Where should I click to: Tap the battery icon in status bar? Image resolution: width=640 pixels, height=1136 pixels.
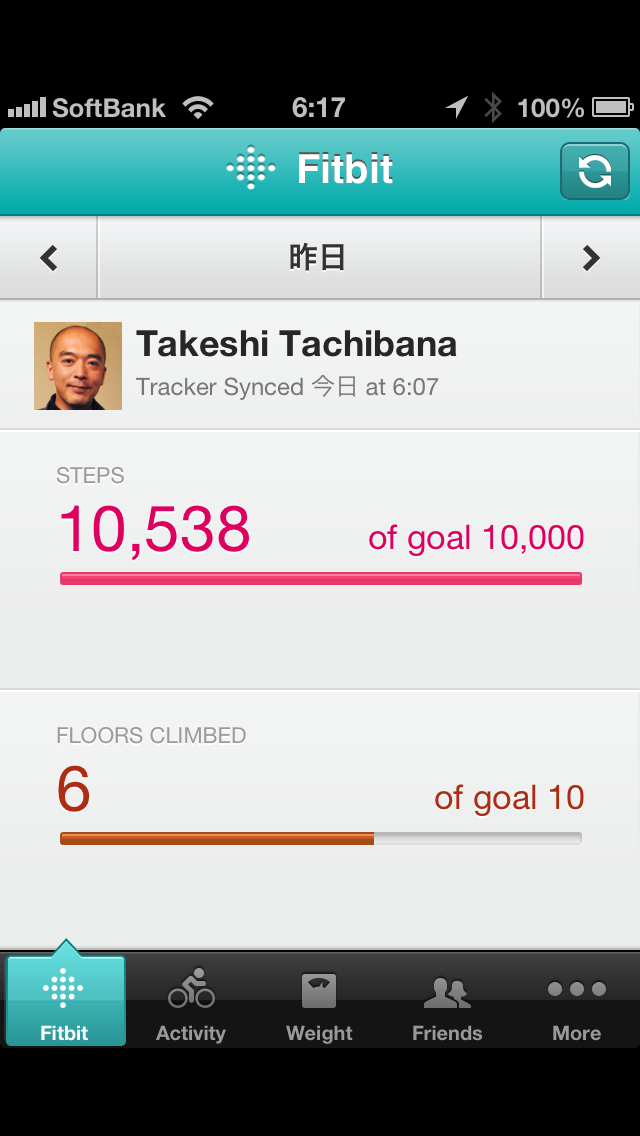tap(611, 107)
